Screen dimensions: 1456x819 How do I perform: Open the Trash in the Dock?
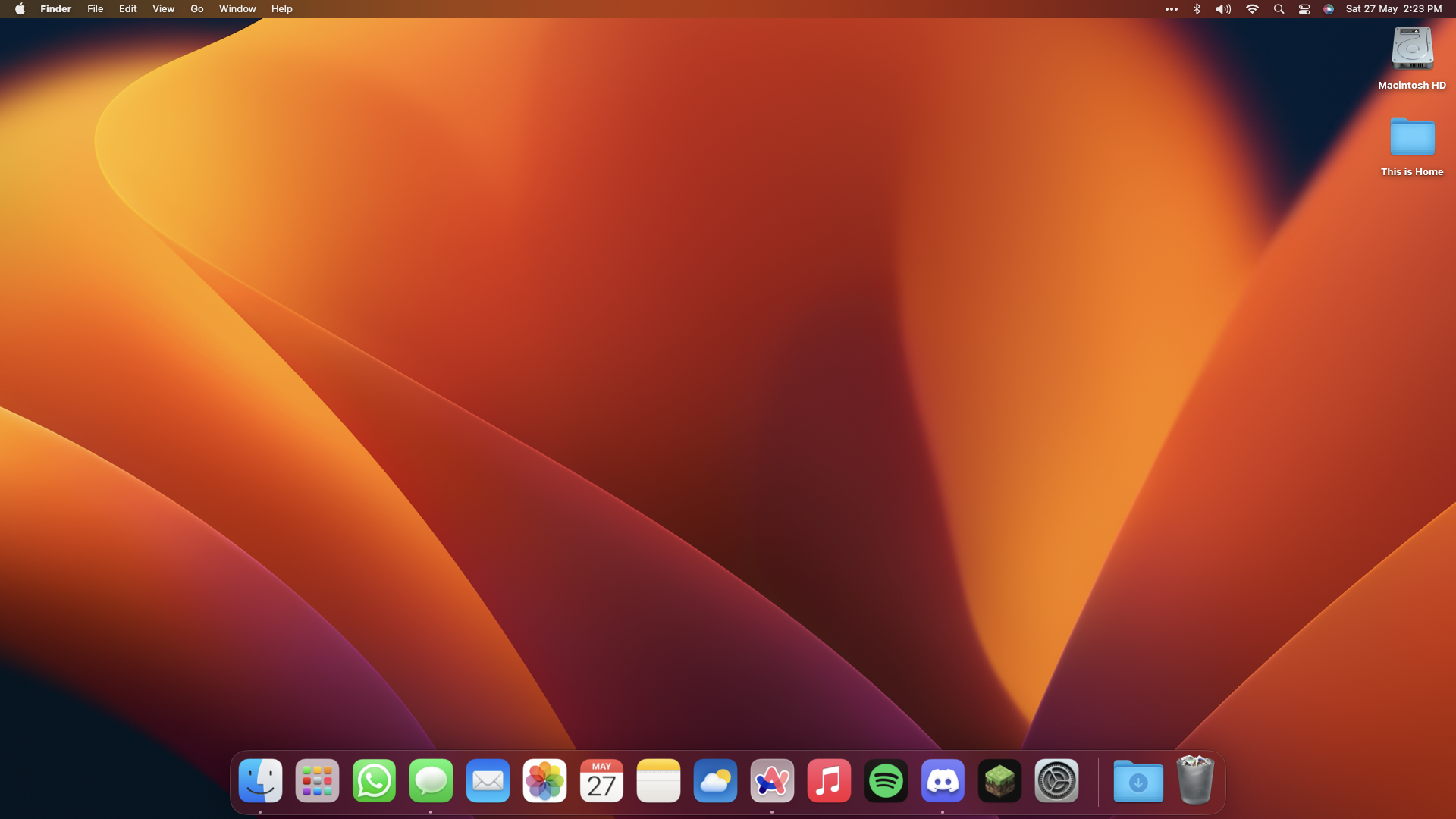(x=1195, y=779)
